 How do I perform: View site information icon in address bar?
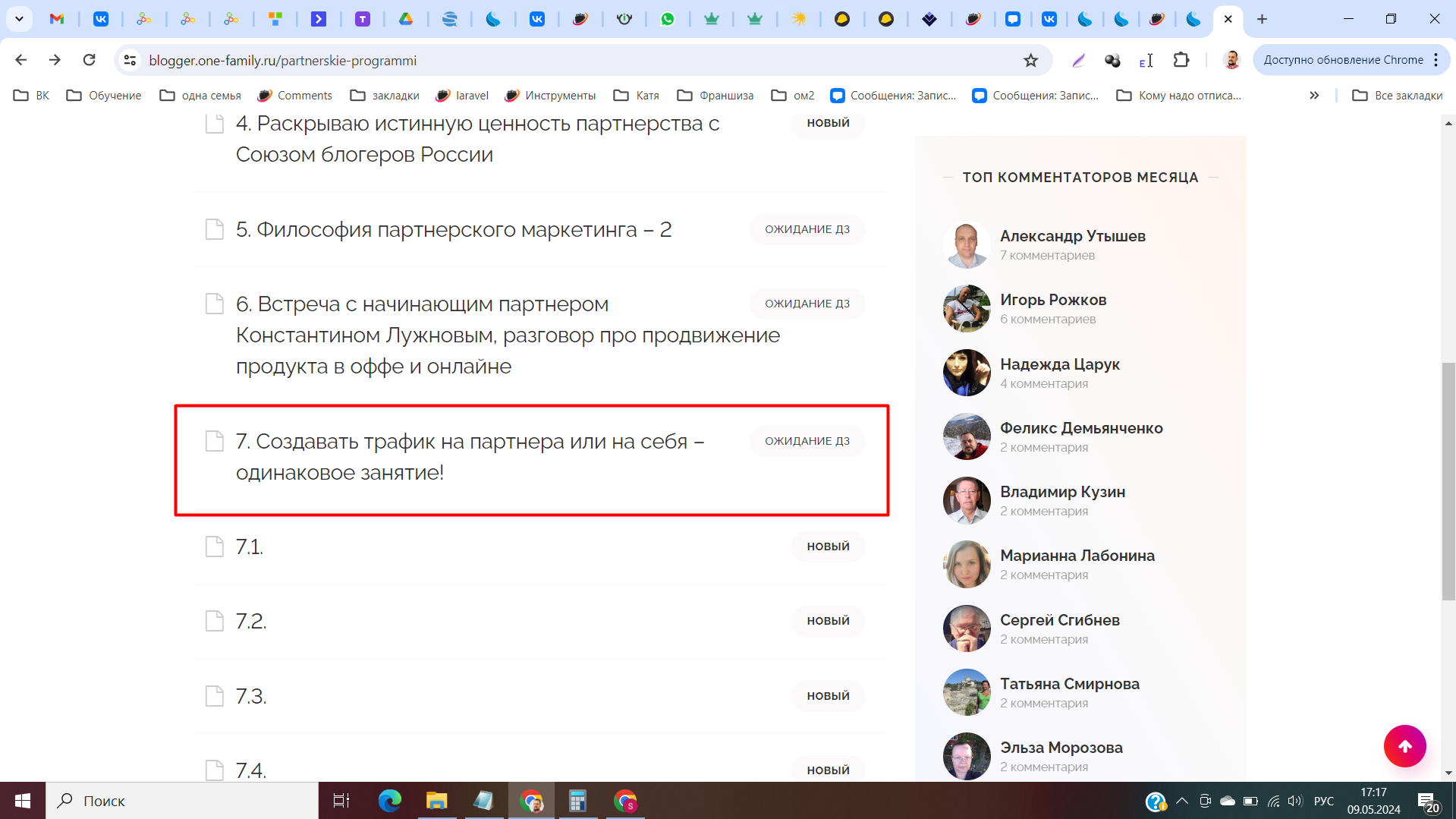[131, 61]
